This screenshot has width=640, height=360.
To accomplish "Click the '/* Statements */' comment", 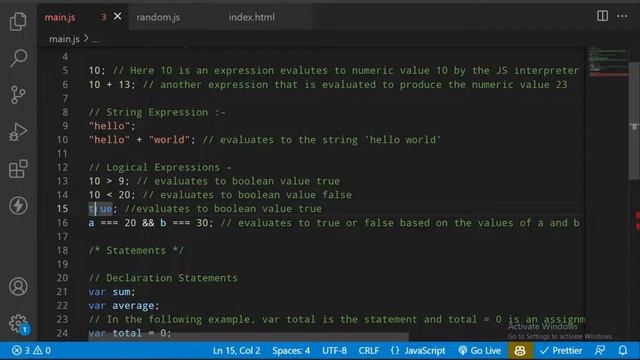I will pos(136,250).
